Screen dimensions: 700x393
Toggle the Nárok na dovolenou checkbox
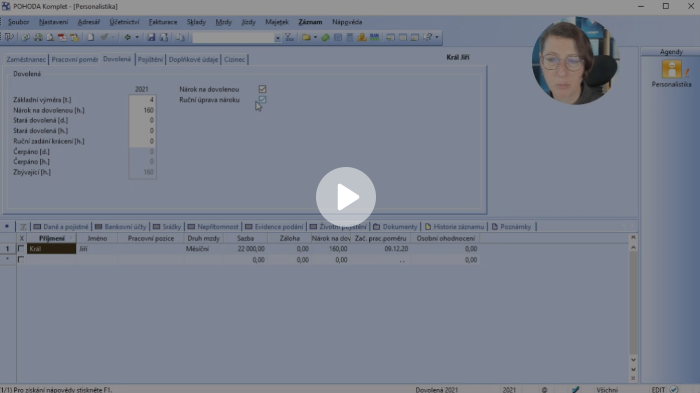[x=262, y=89]
